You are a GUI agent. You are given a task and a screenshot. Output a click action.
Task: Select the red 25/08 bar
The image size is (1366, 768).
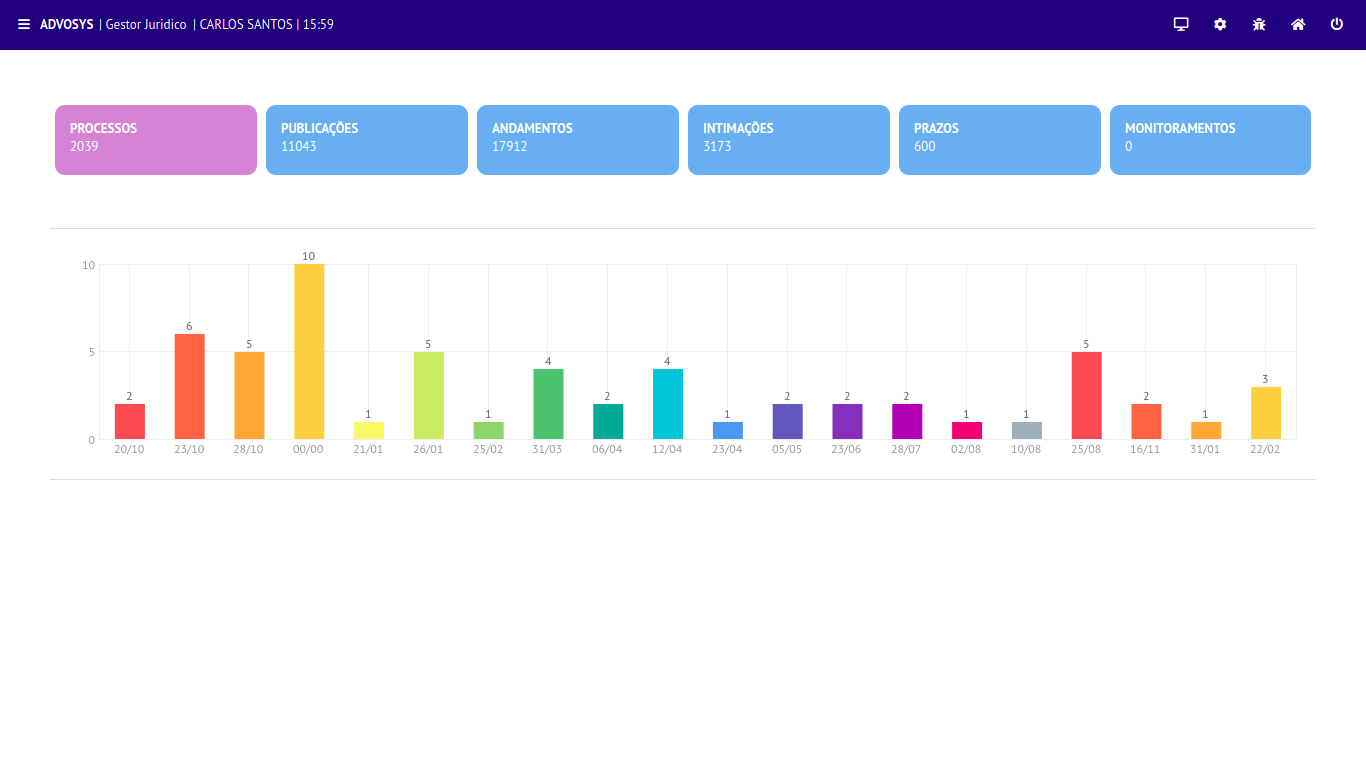1086,395
